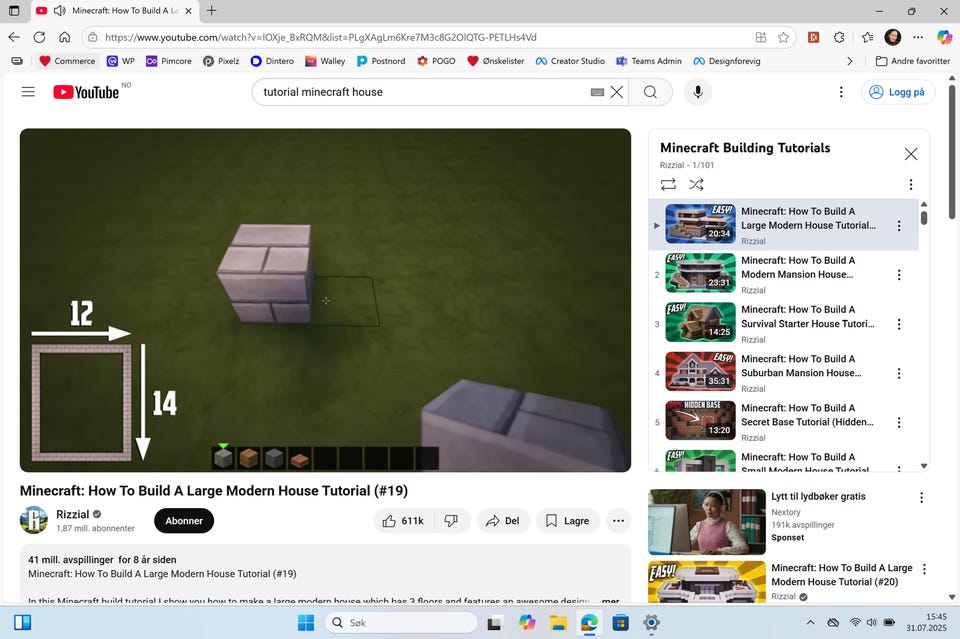Open options for Large Modern House Tutorial #20

pyautogui.click(x=924, y=569)
